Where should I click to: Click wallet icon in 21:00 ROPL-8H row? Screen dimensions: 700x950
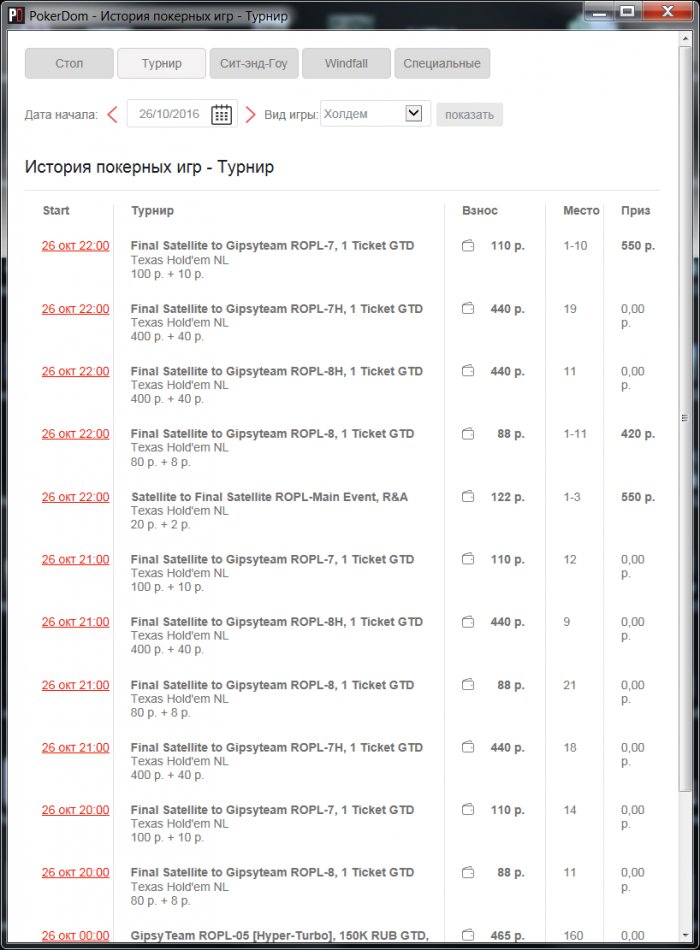coord(468,622)
